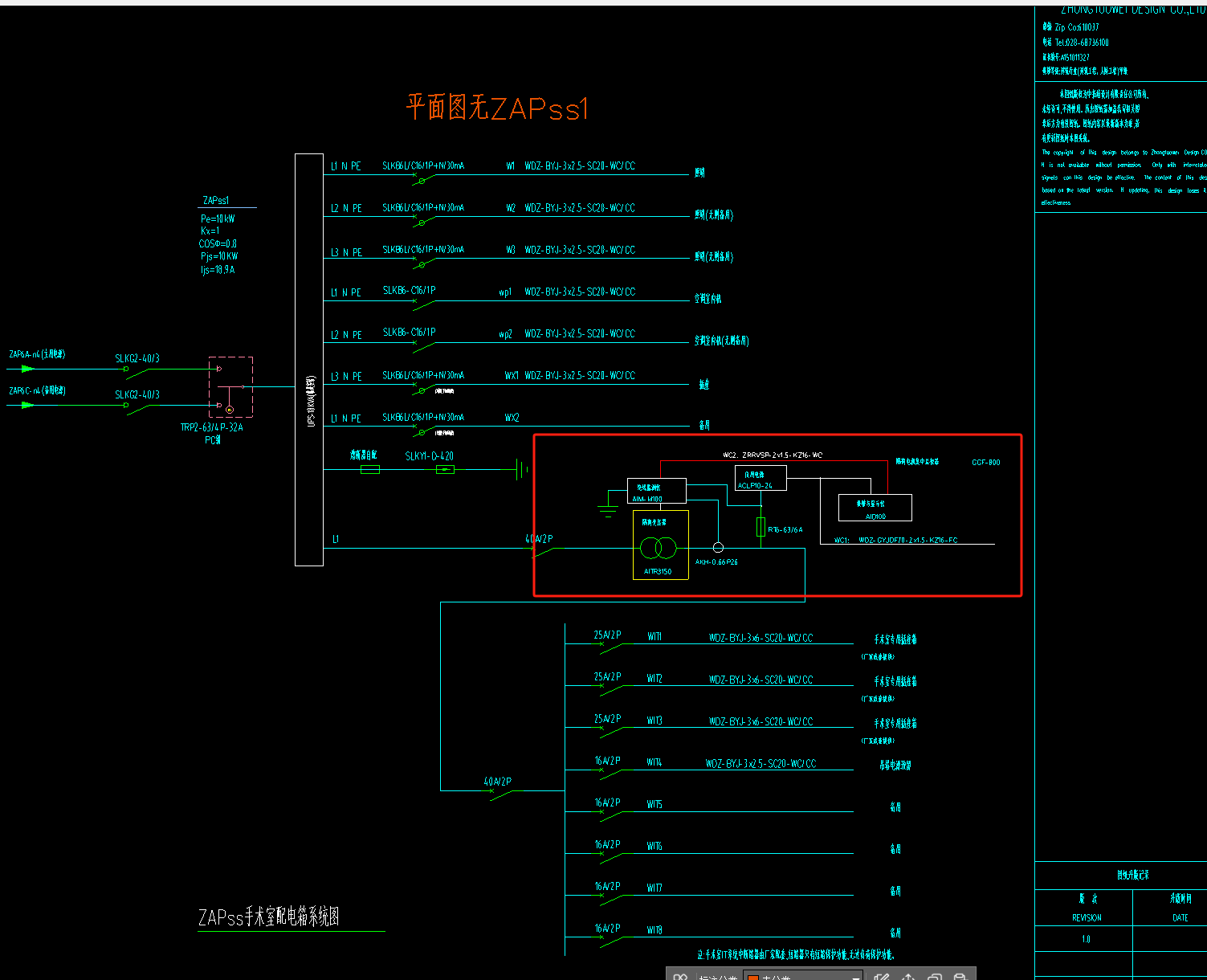
Task: Select the 25A/2P breaker on WIT1 row
Action: point(607,635)
